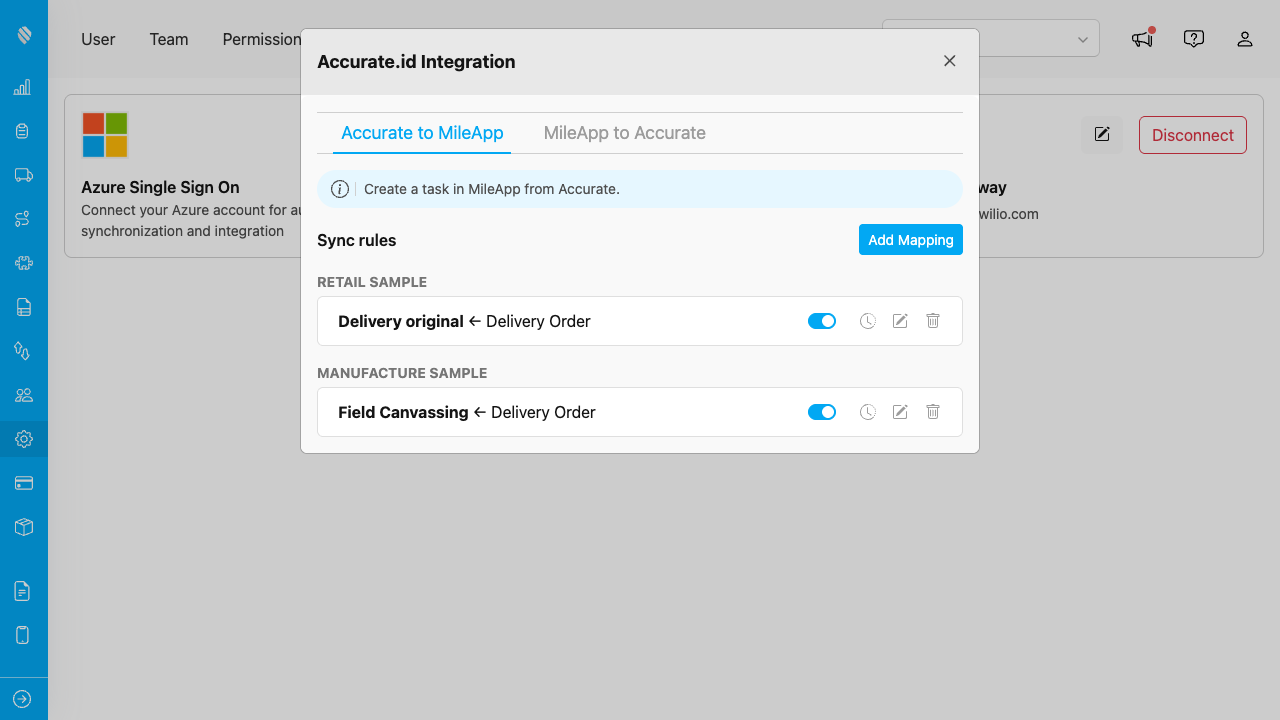Viewport: 1280px width, 720px height.
Task: Open the puzzle piece plugin icon
Action: point(23,263)
